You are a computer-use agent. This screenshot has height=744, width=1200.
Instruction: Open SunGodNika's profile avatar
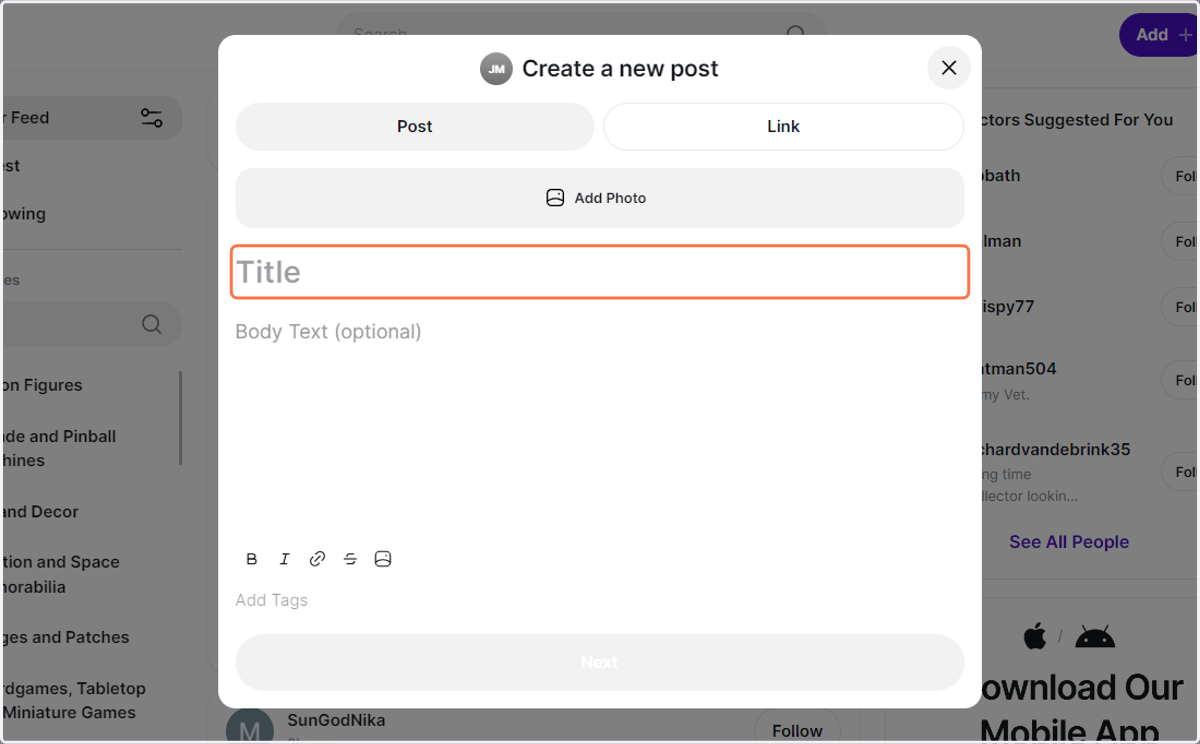[x=250, y=728]
